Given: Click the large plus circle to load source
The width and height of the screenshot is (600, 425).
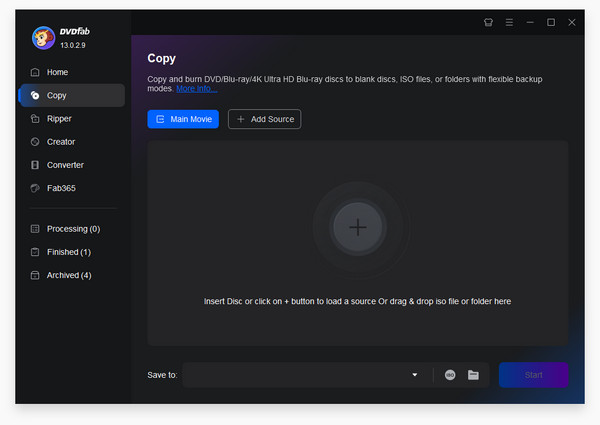Looking at the screenshot, I should [357, 227].
